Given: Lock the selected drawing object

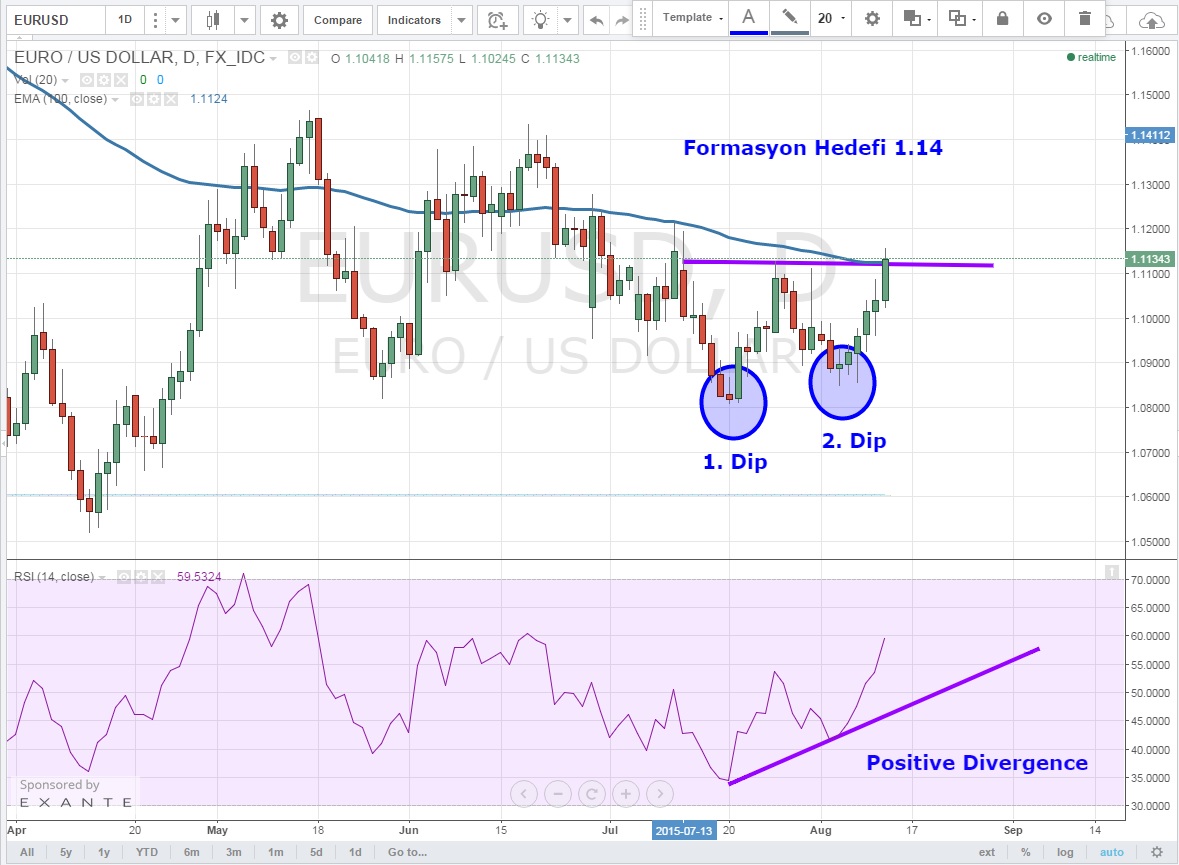Looking at the screenshot, I should (1003, 18).
